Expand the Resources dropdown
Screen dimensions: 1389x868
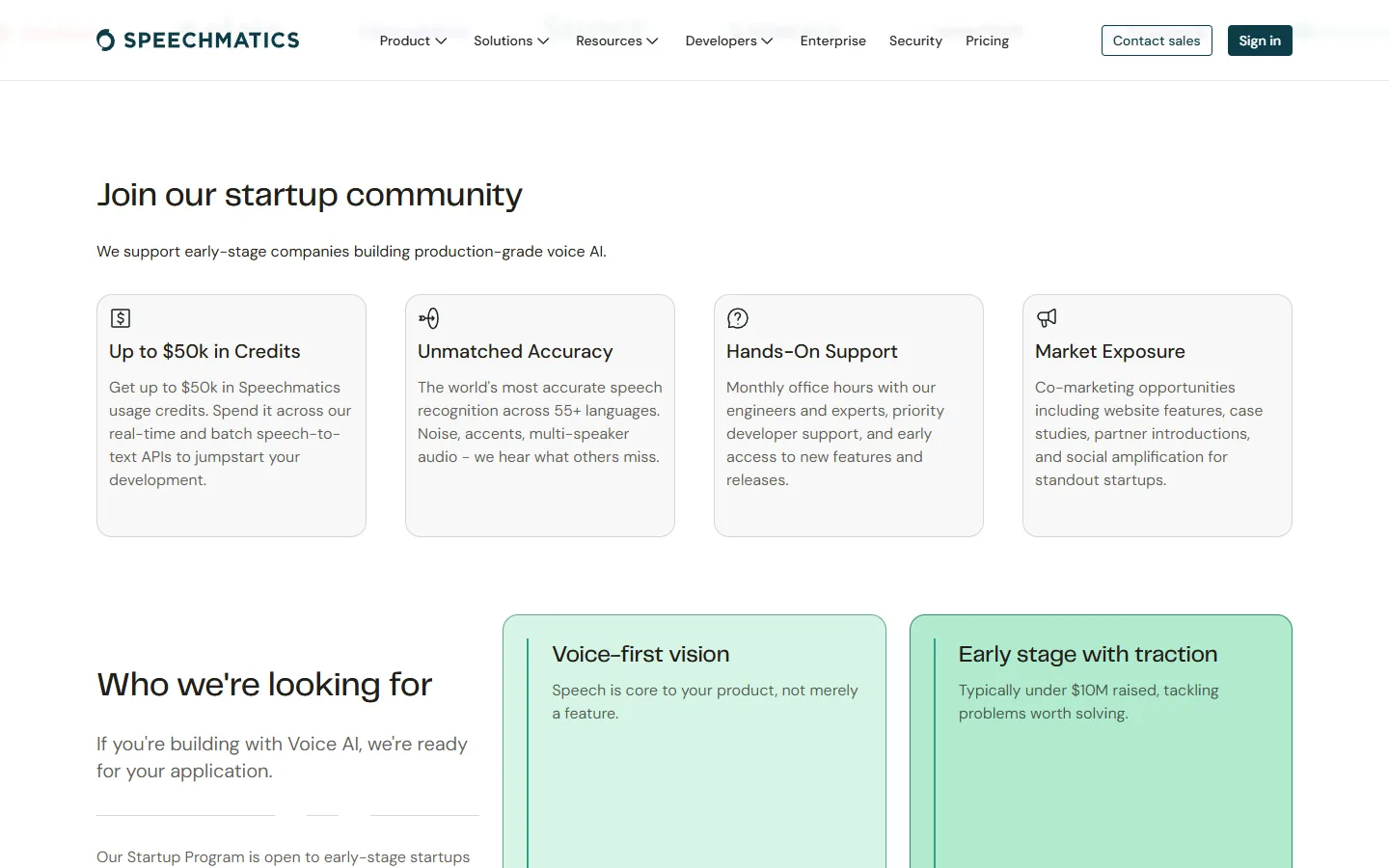[617, 41]
